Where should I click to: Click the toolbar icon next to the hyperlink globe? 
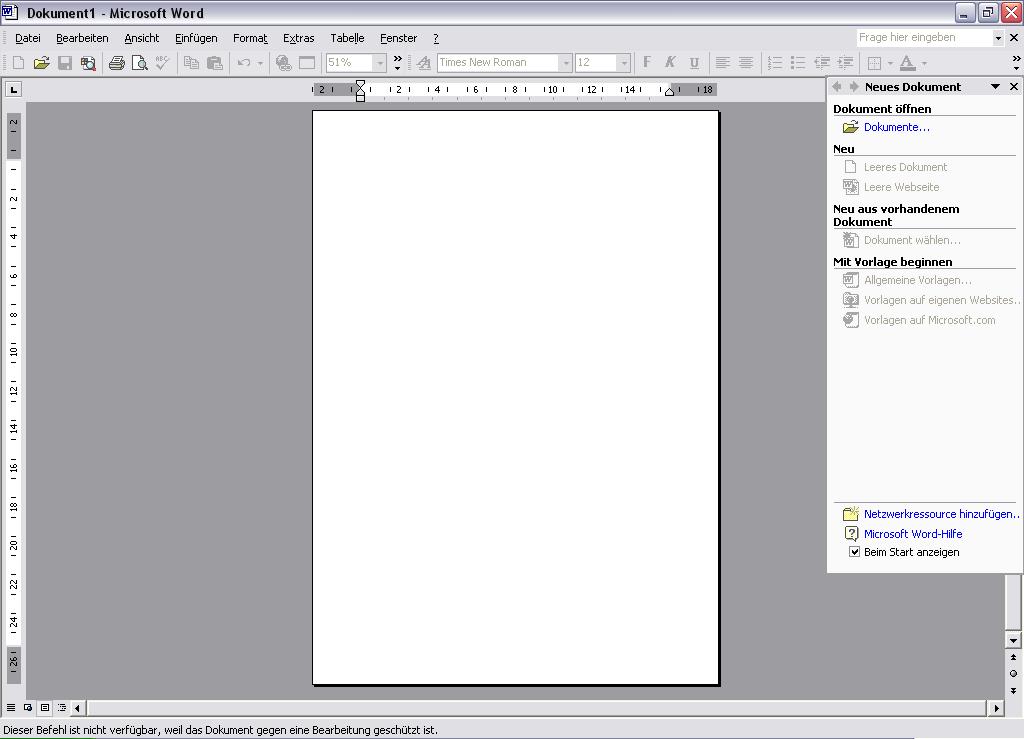[x=306, y=63]
